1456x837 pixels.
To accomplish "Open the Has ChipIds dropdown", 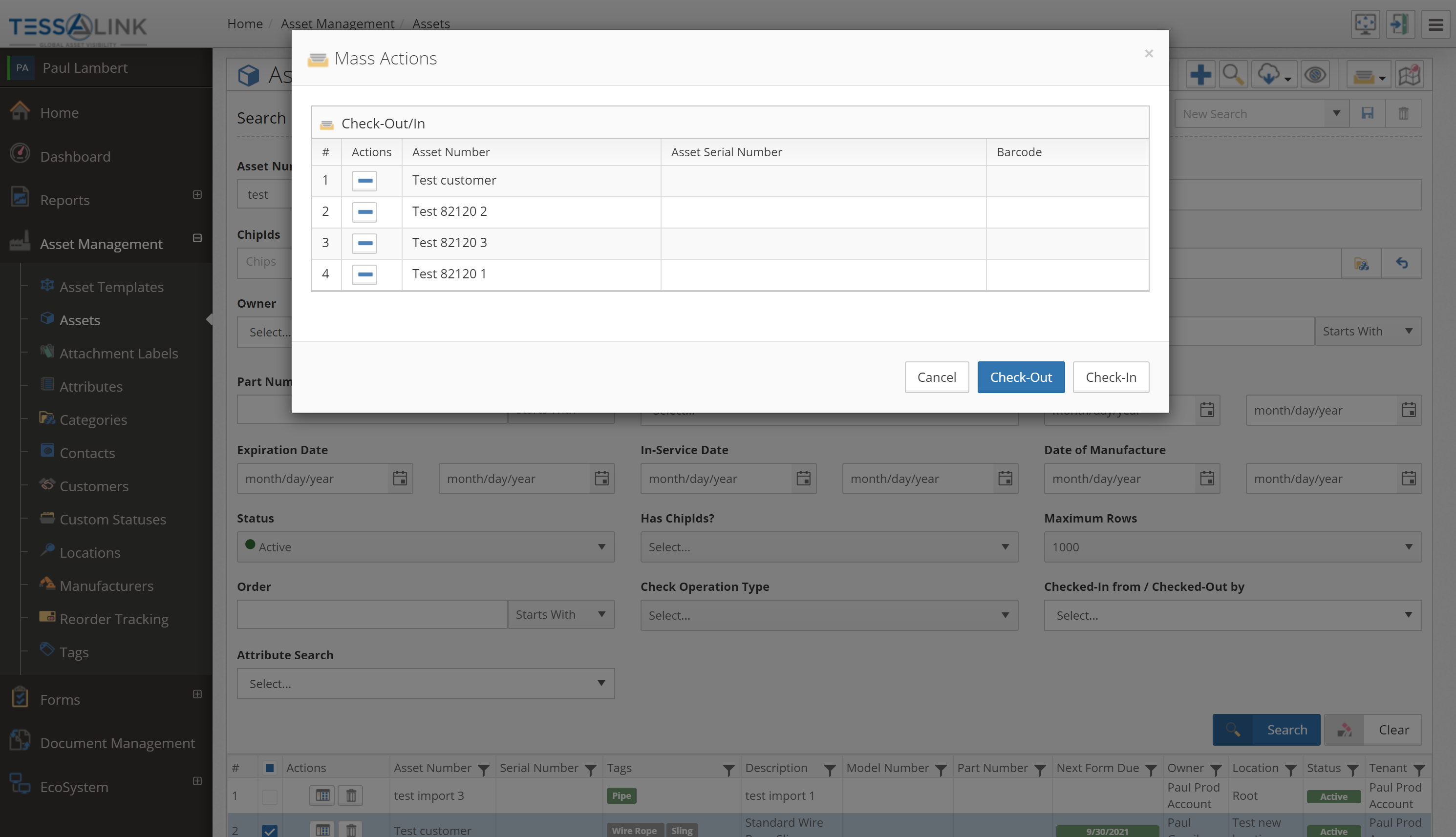I will [829, 547].
